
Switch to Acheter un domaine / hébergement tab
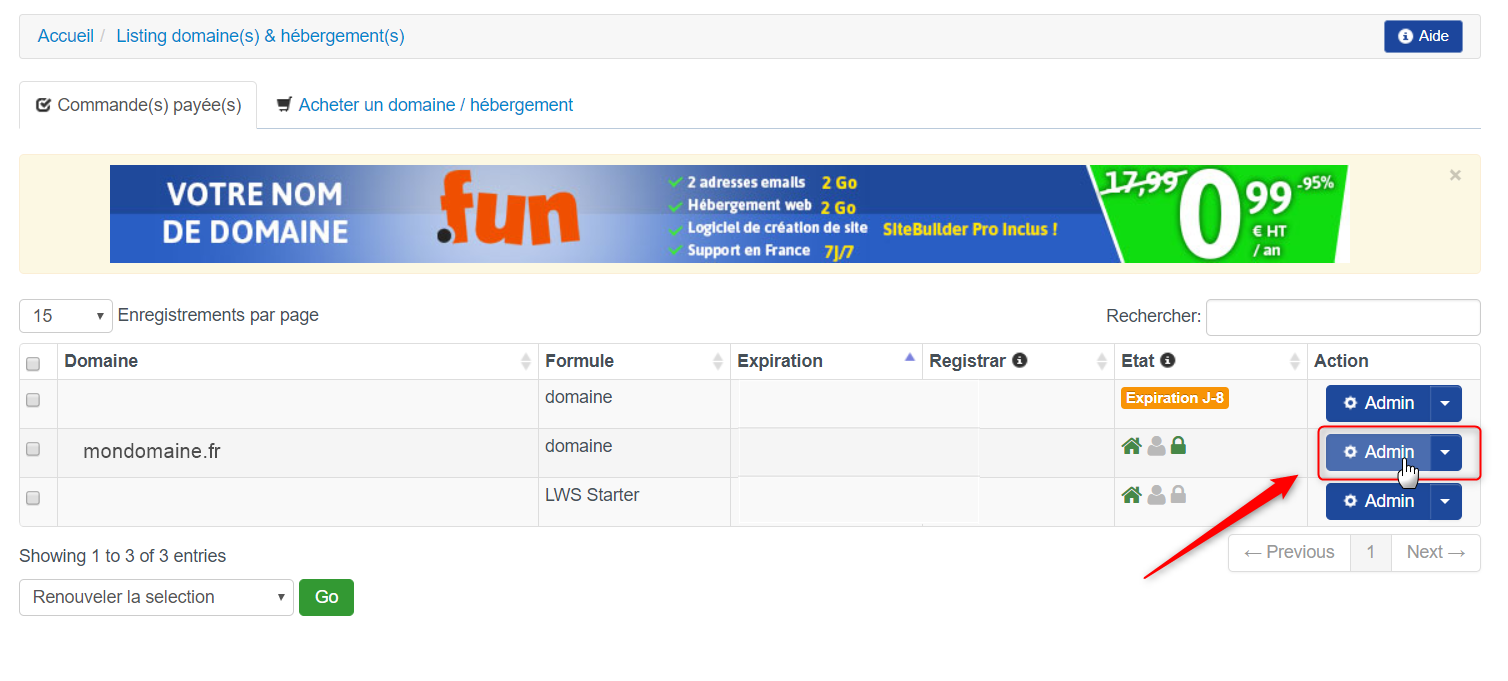pos(424,105)
